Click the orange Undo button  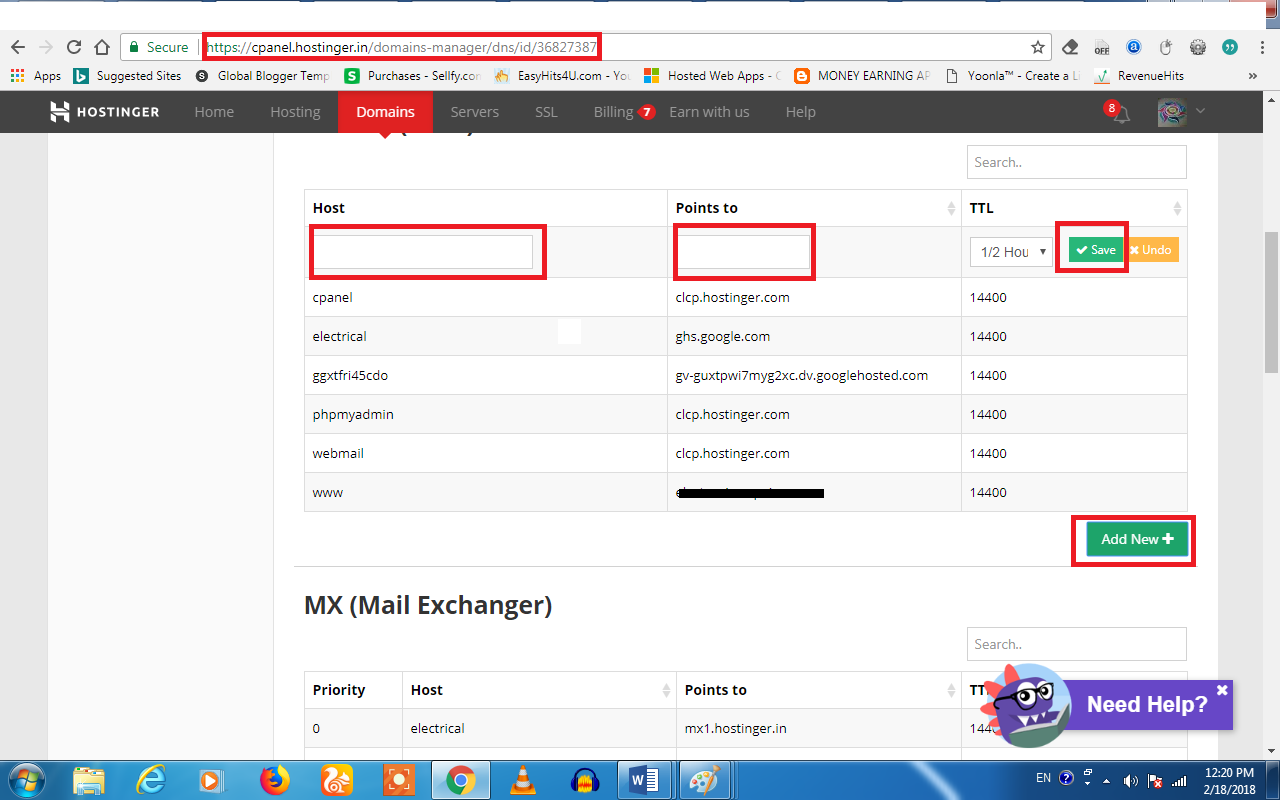[x=1151, y=250]
